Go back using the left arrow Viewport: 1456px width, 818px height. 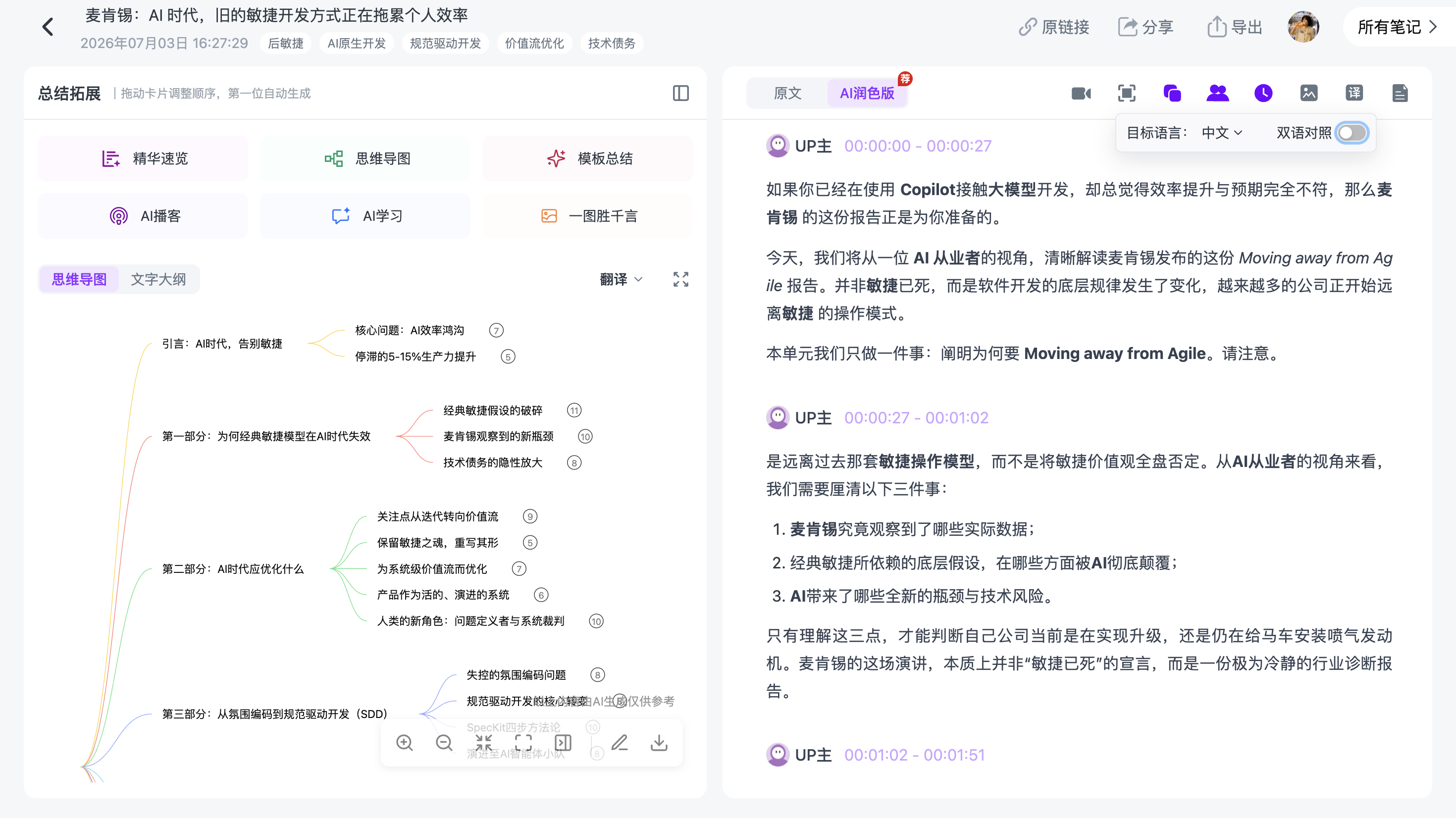[48, 27]
